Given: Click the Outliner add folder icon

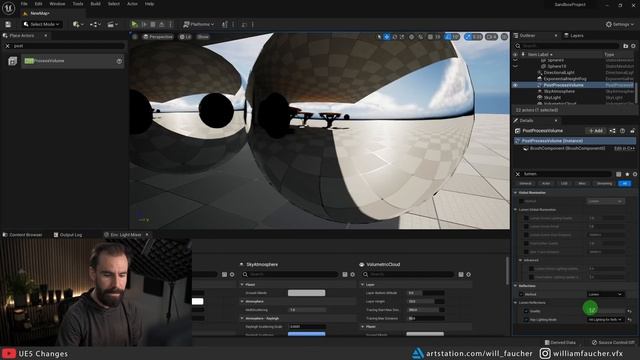Looking at the screenshot, I should tap(625, 46).
